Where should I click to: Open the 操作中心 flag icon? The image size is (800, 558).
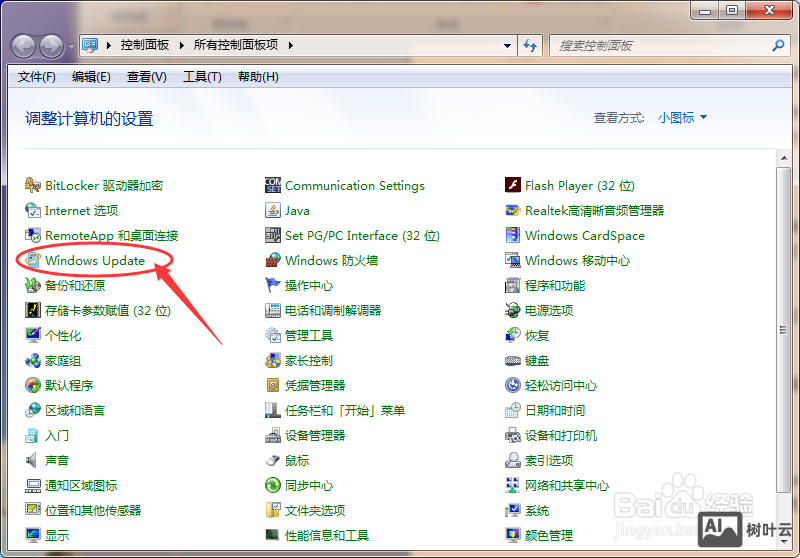pos(273,285)
